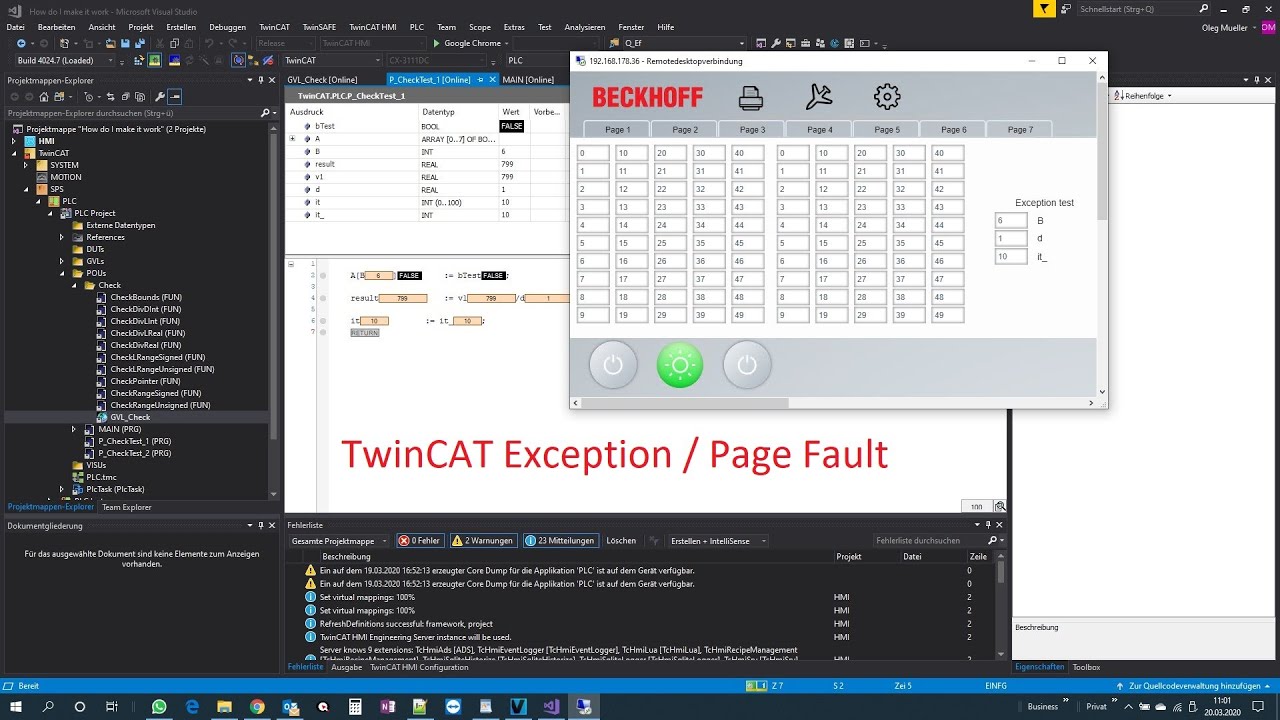Open the Debuggen menu
The width and height of the screenshot is (1280, 720).
[x=228, y=27]
